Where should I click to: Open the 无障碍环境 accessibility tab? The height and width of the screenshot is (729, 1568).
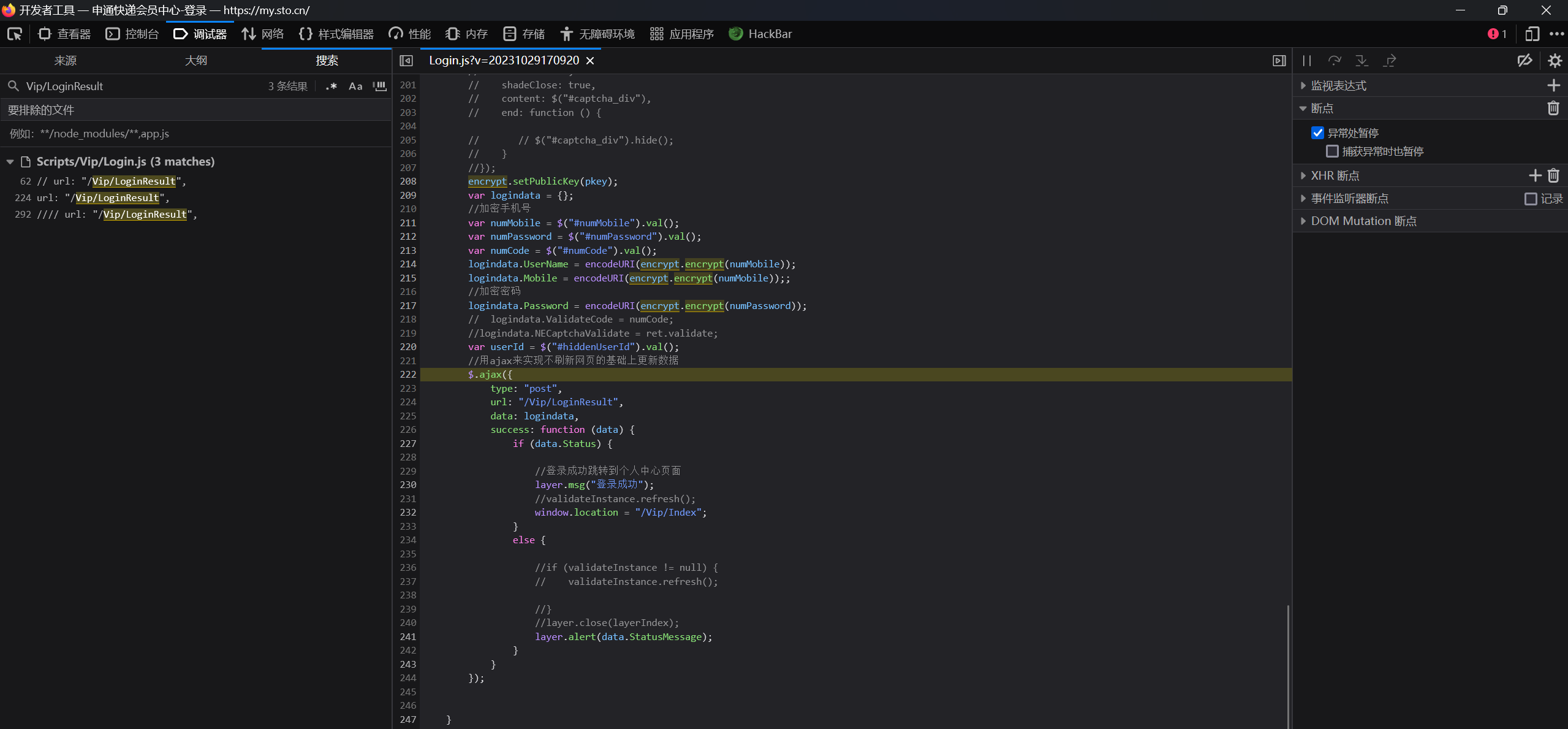pos(597,34)
